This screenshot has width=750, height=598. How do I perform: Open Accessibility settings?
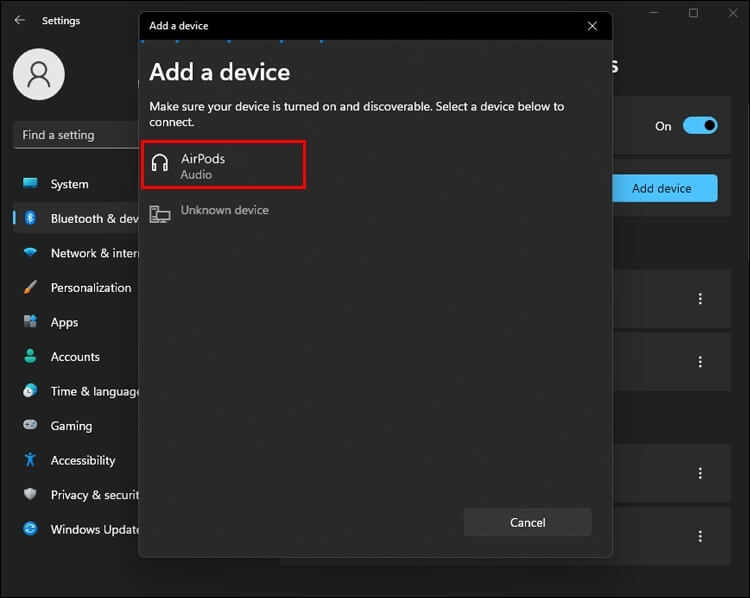(x=77, y=460)
